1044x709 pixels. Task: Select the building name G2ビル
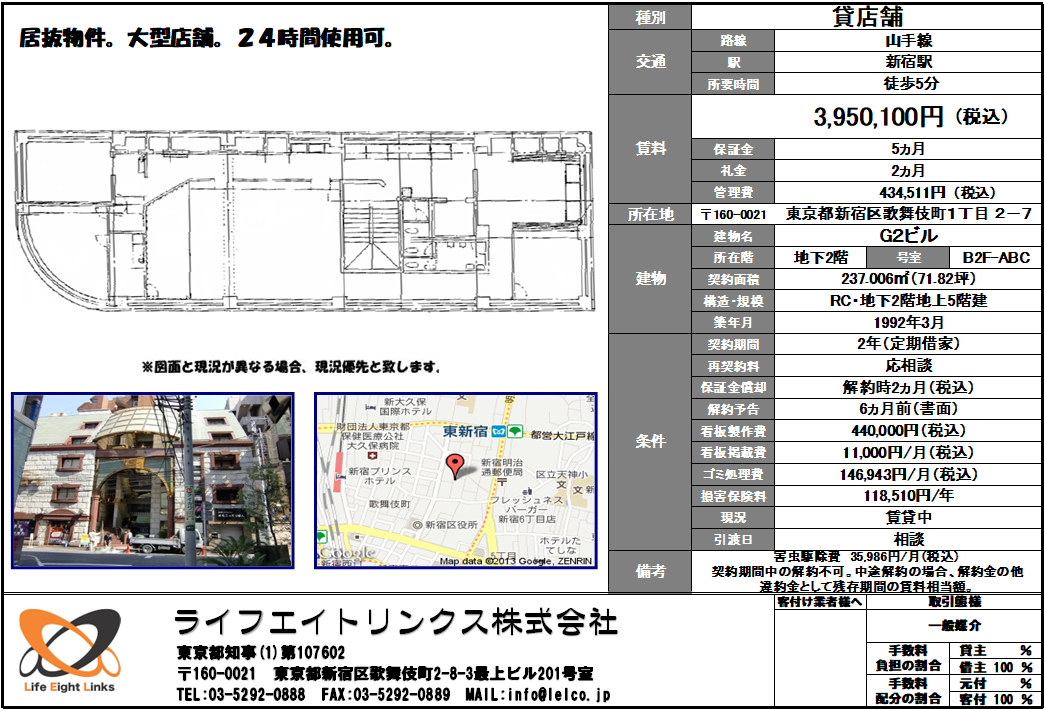click(x=908, y=236)
